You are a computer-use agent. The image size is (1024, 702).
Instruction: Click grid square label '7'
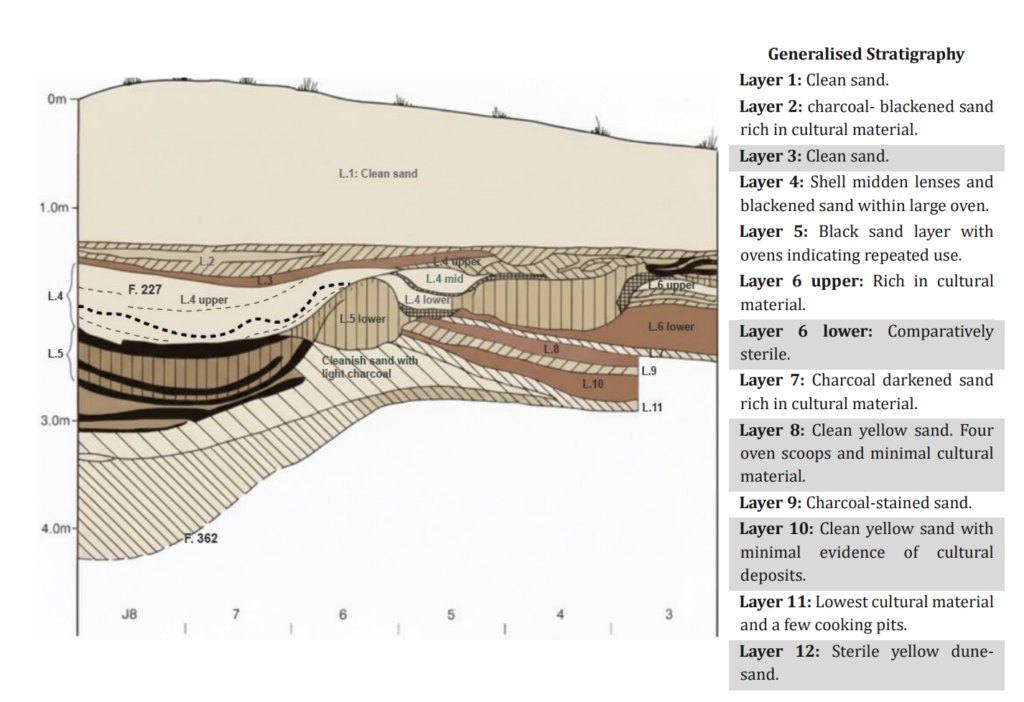236,614
